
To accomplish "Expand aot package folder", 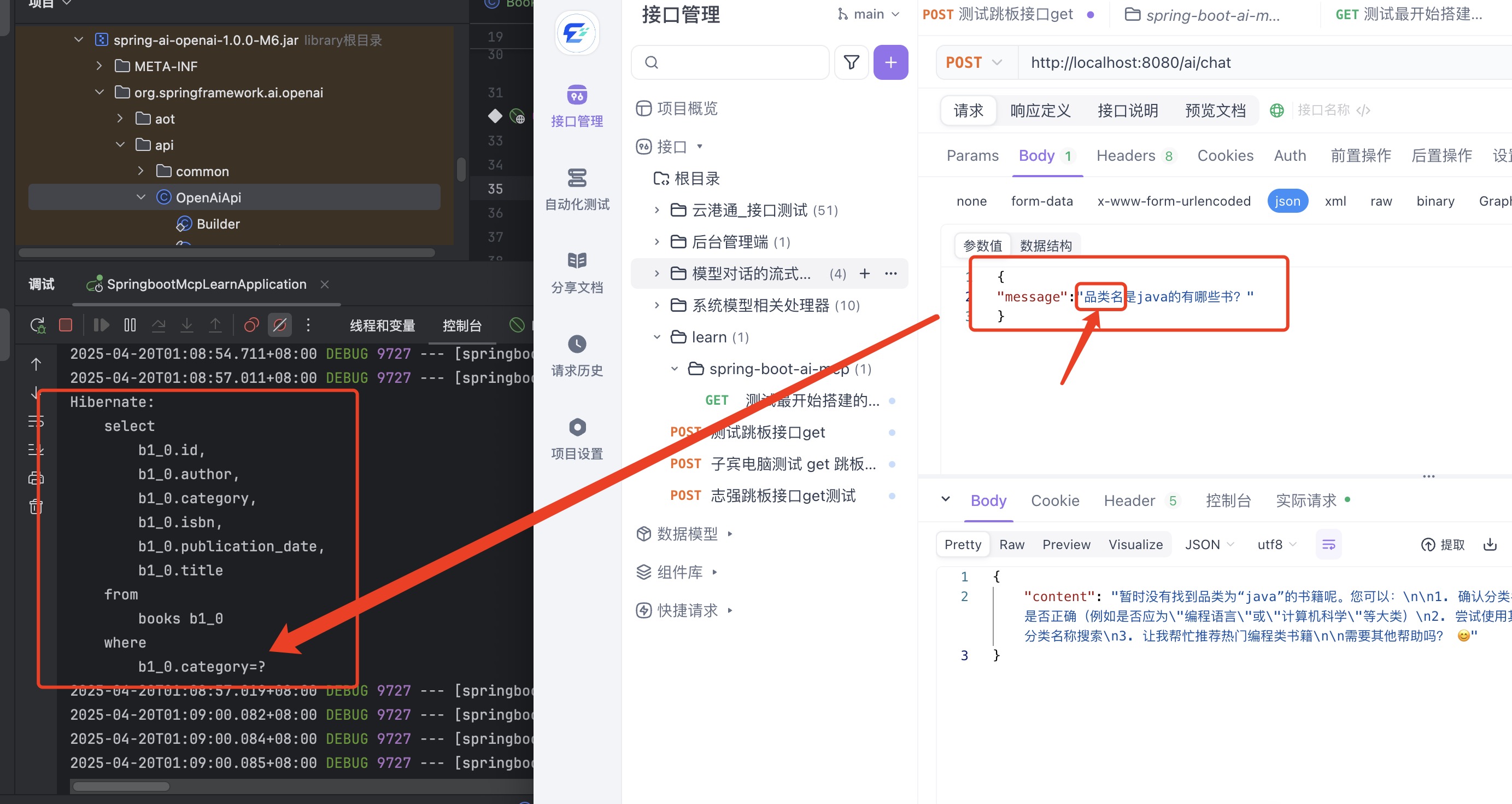I will 120,118.
